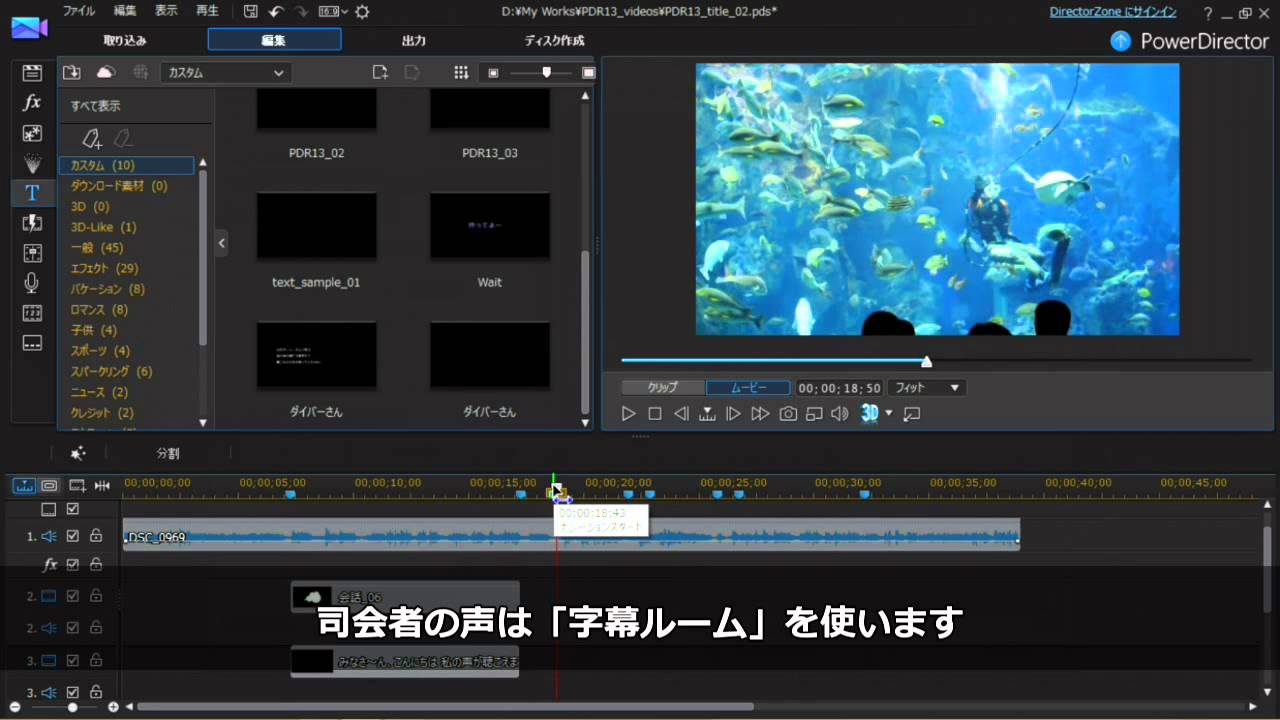Image resolution: width=1280 pixels, height=720 pixels.
Task: Open the PiP Objects Room icon
Action: [32, 132]
